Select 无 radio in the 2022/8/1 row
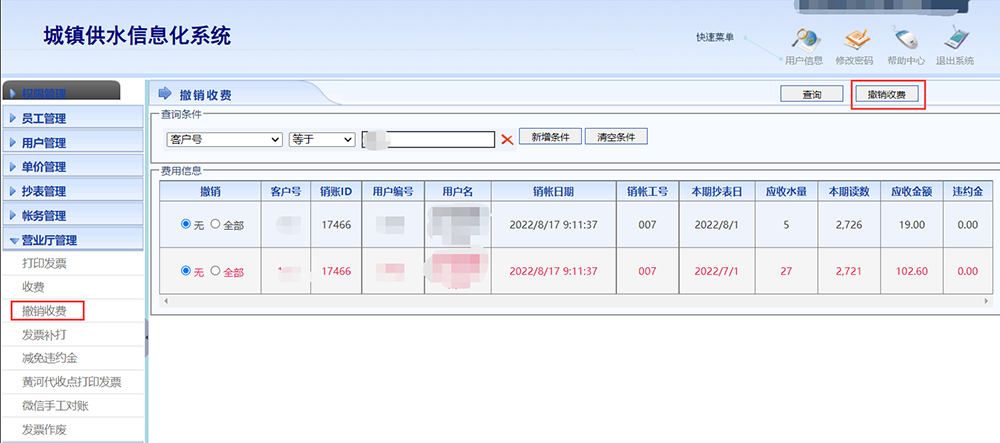1000x443 pixels. point(186,224)
